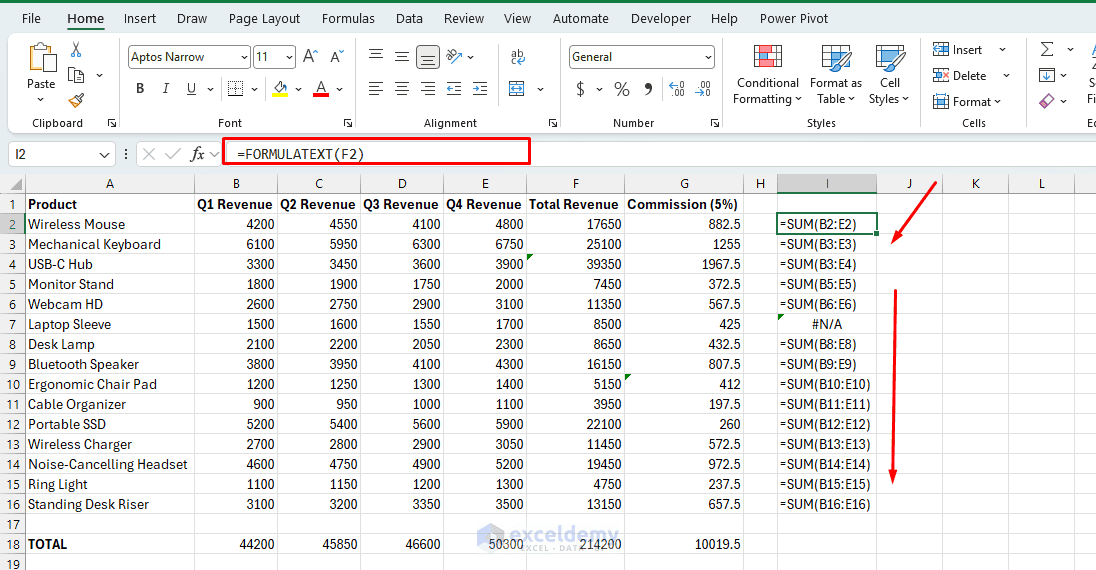Click the Paste clipboard icon
Screen dimensions: 1096x570
point(41,58)
